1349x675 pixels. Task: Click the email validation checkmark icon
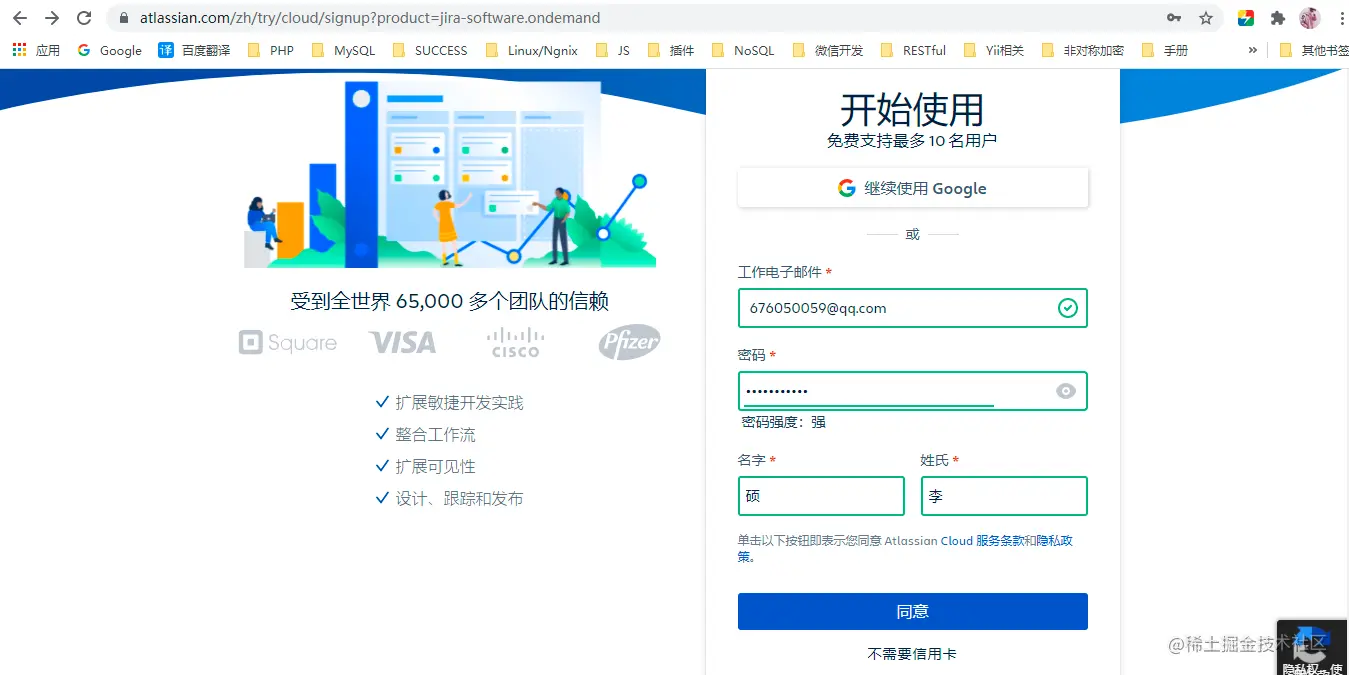(x=1068, y=308)
